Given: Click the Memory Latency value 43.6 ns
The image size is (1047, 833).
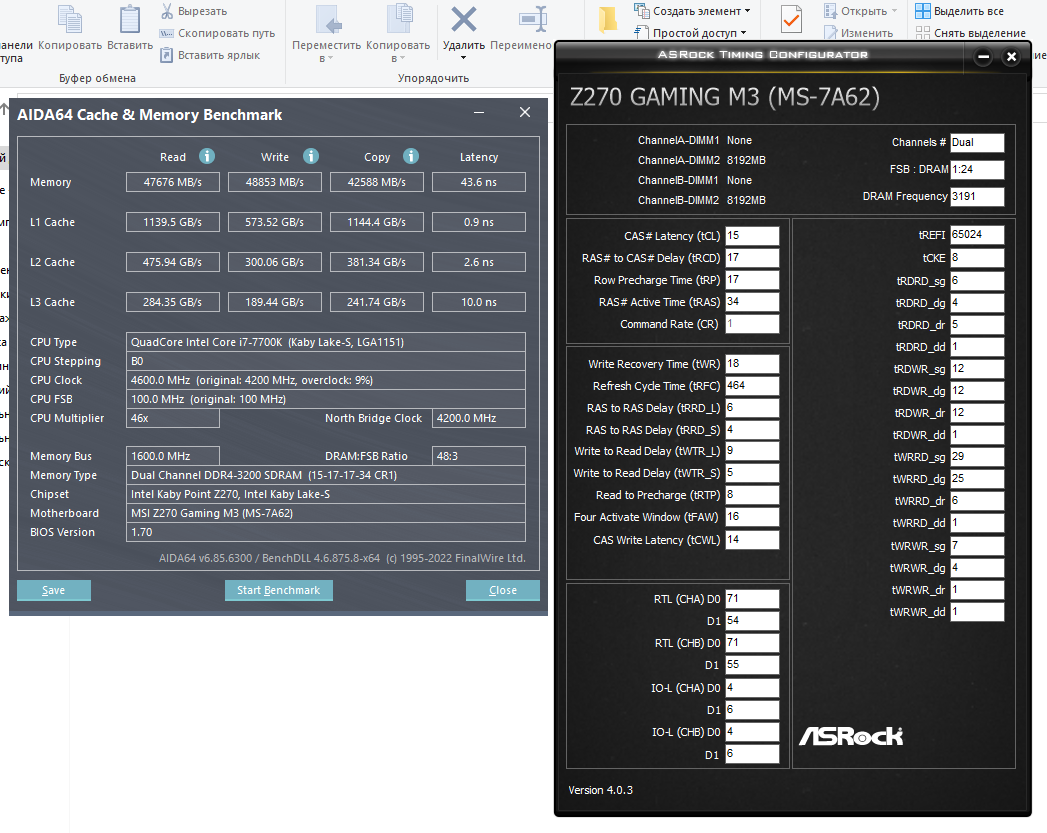Looking at the screenshot, I should pos(479,182).
